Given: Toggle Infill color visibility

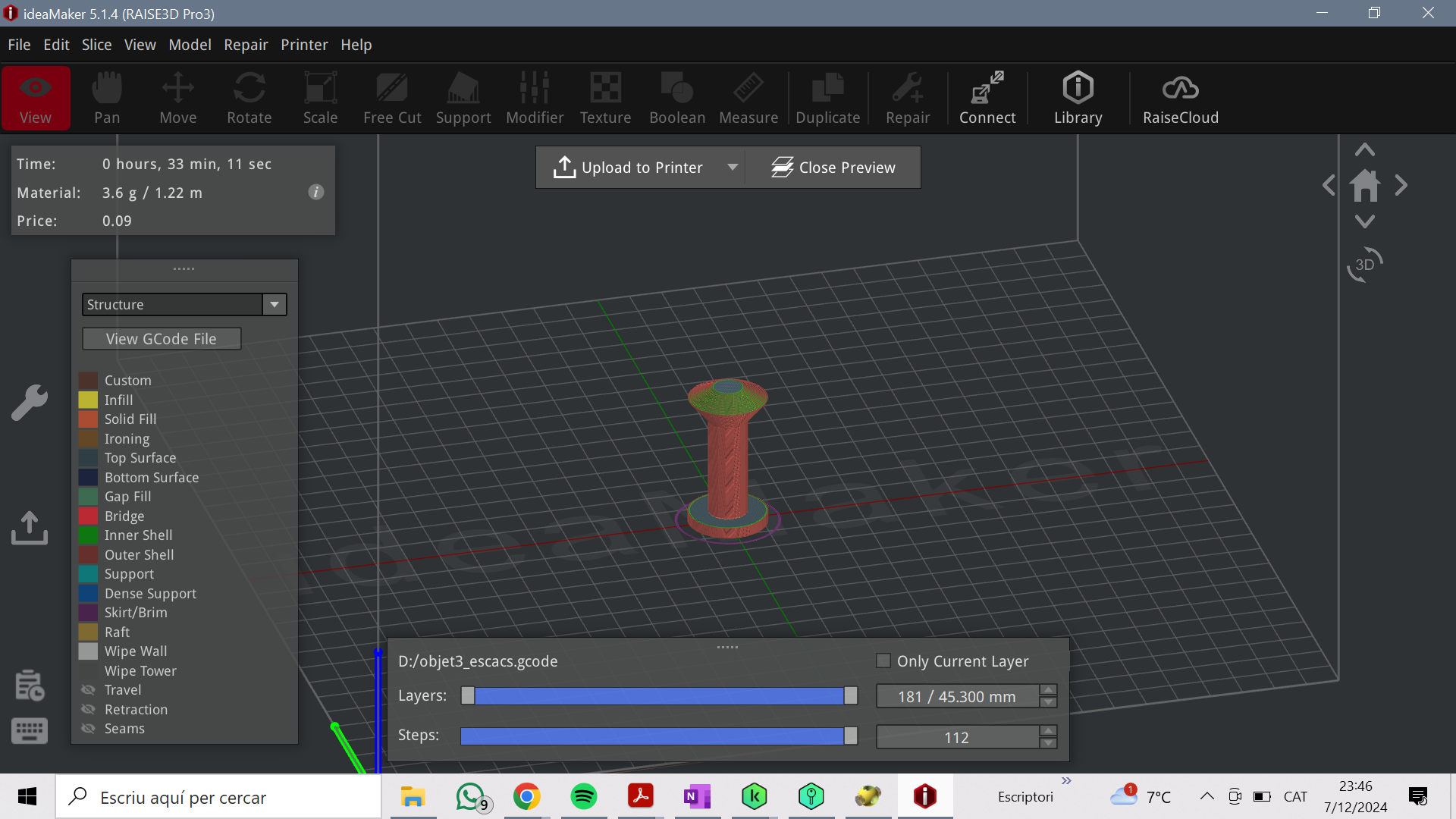Looking at the screenshot, I should 89,400.
